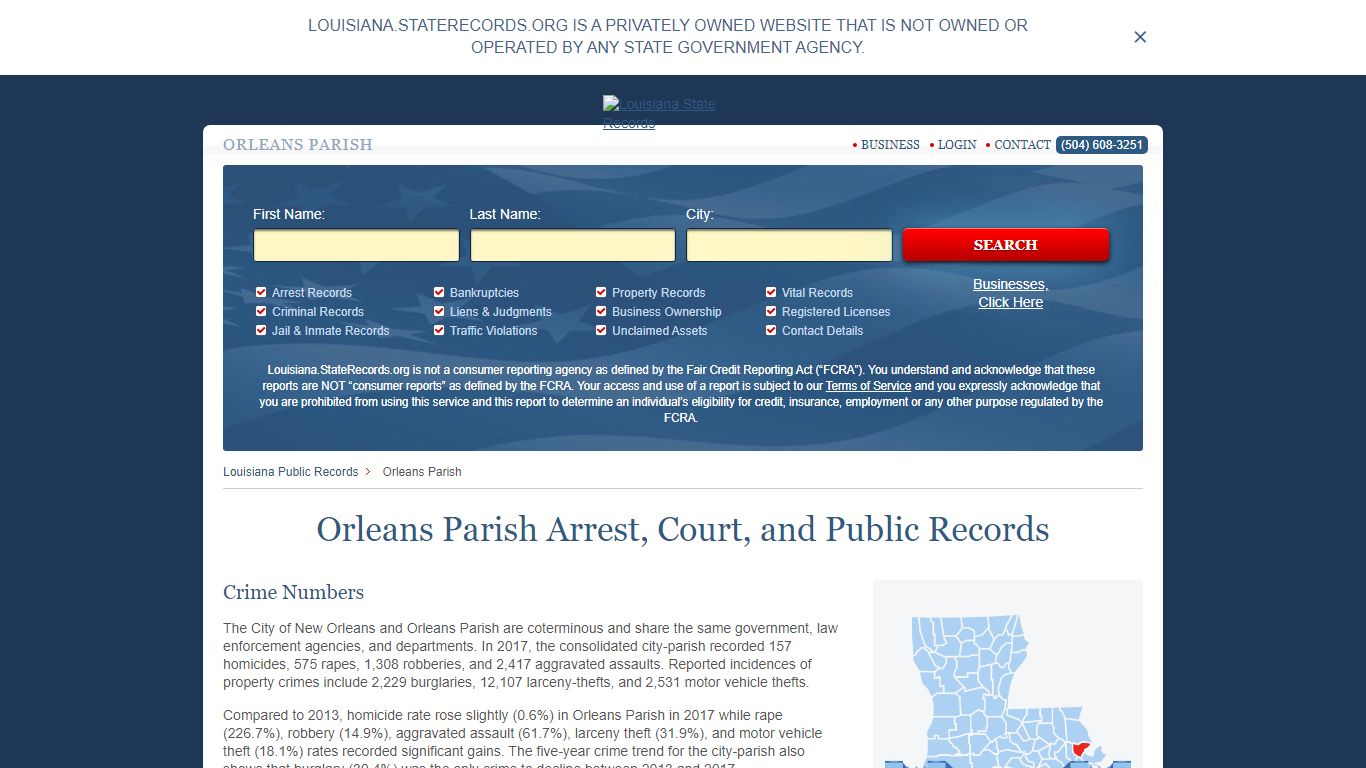This screenshot has height=768, width=1366.
Task: Uncheck the Liens & Judgments checkbox
Action: point(439,311)
